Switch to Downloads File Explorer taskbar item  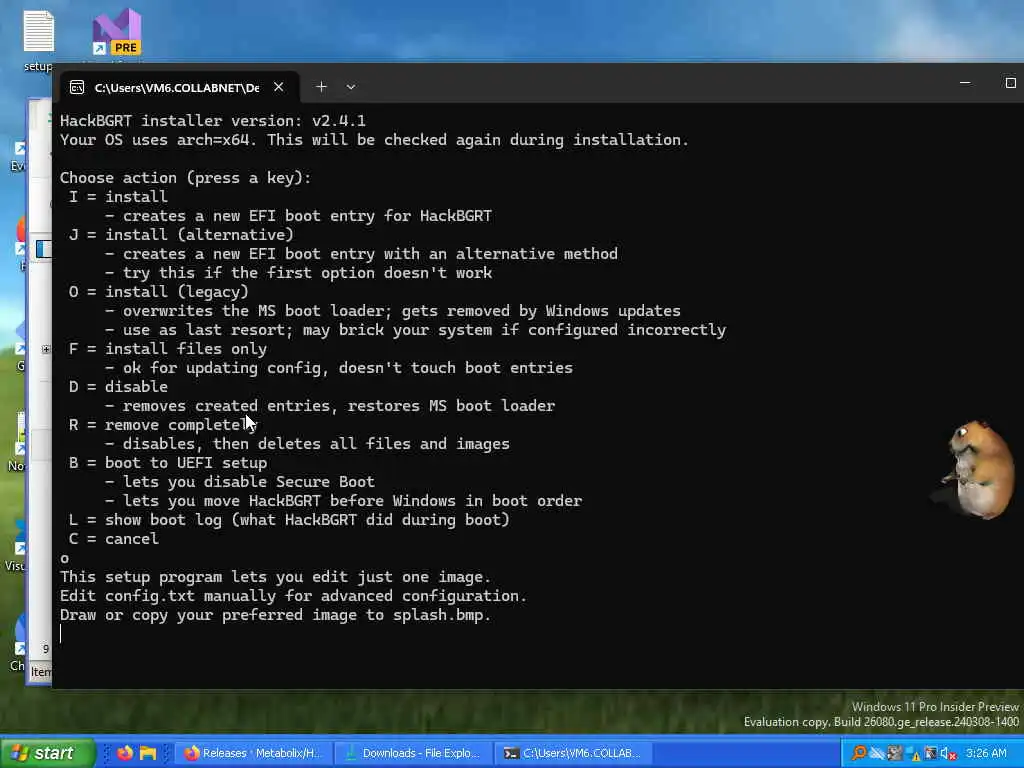point(413,753)
